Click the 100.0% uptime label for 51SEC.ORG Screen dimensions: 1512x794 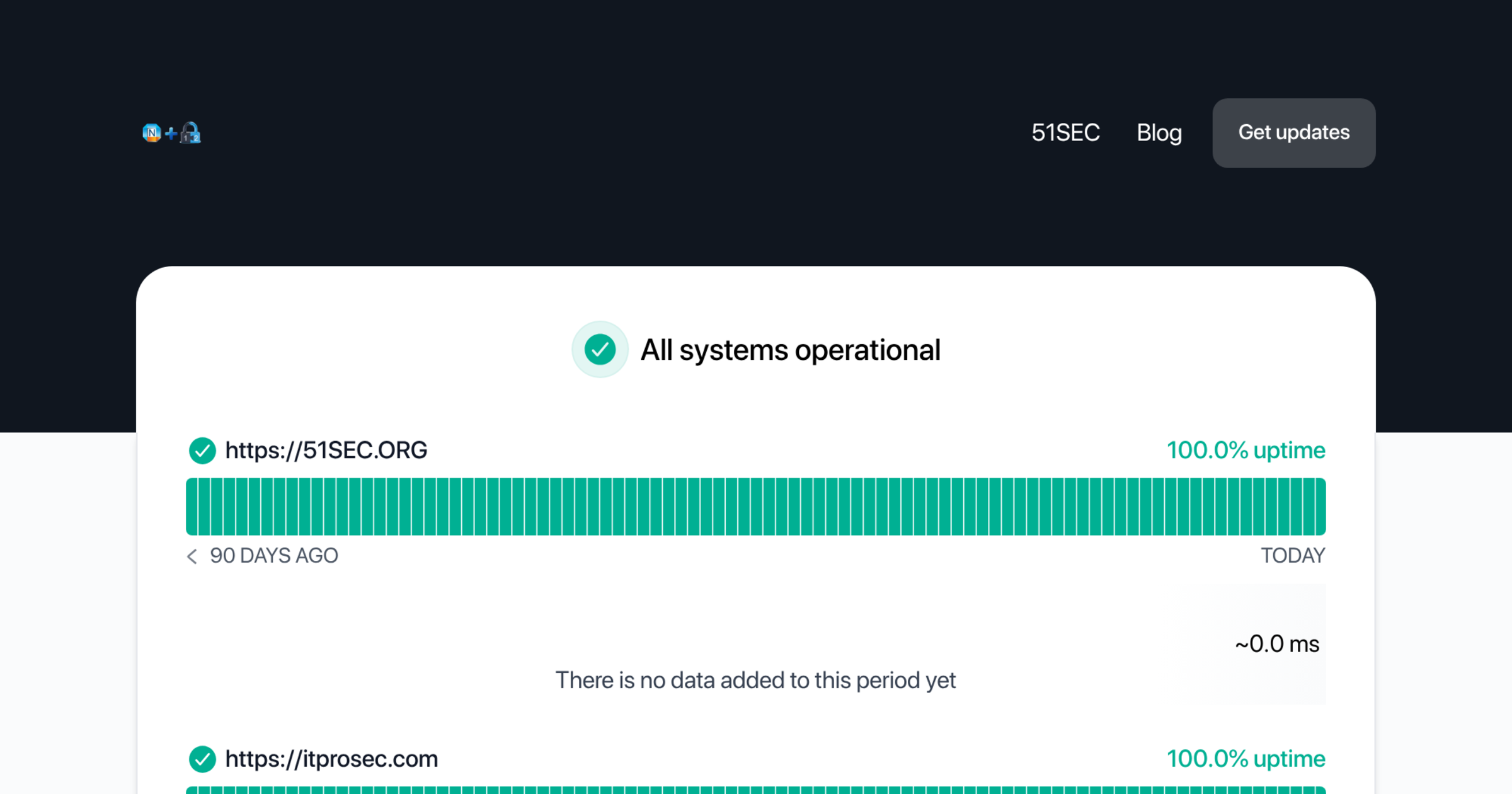click(x=1246, y=451)
